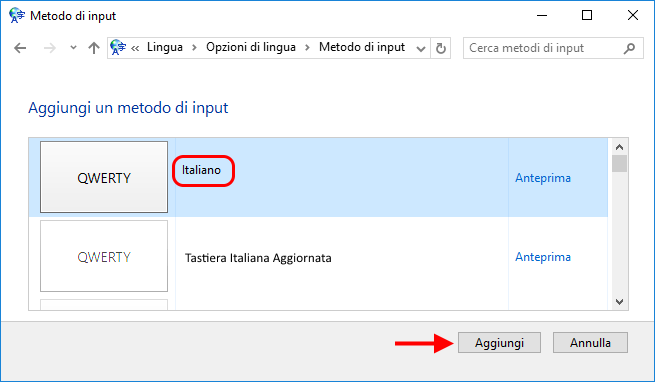This screenshot has width=655, height=382.
Task: Click the search magnifier icon
Action: click(629, 48)
